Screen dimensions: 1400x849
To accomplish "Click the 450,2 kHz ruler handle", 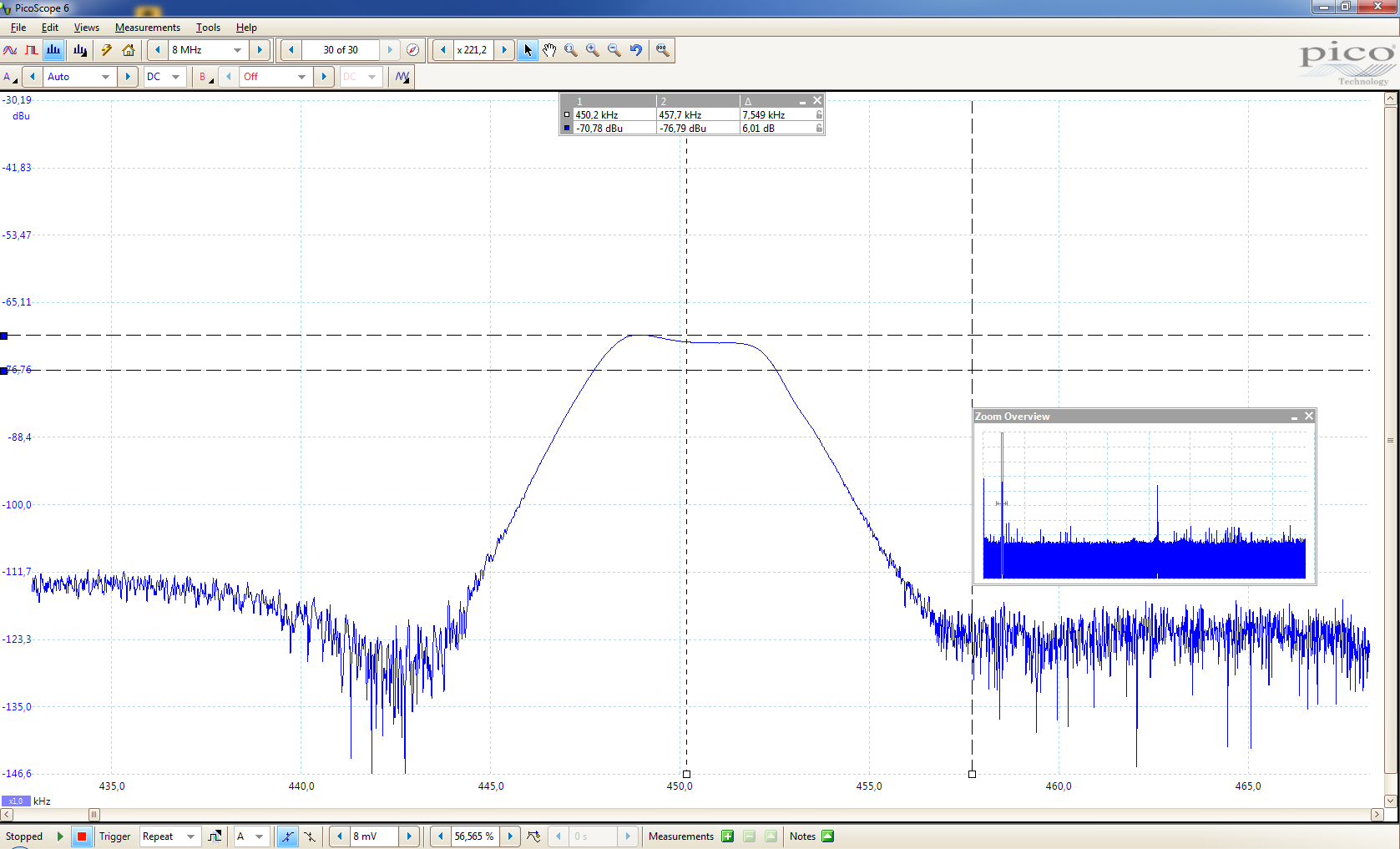I will pyautogui.click(x=686, y=774).
